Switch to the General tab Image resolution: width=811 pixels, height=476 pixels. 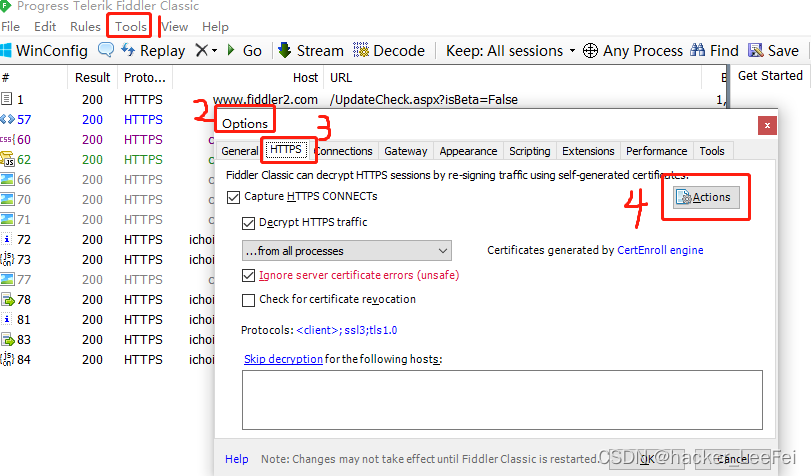pyautogui.click(x=239, y=151)
